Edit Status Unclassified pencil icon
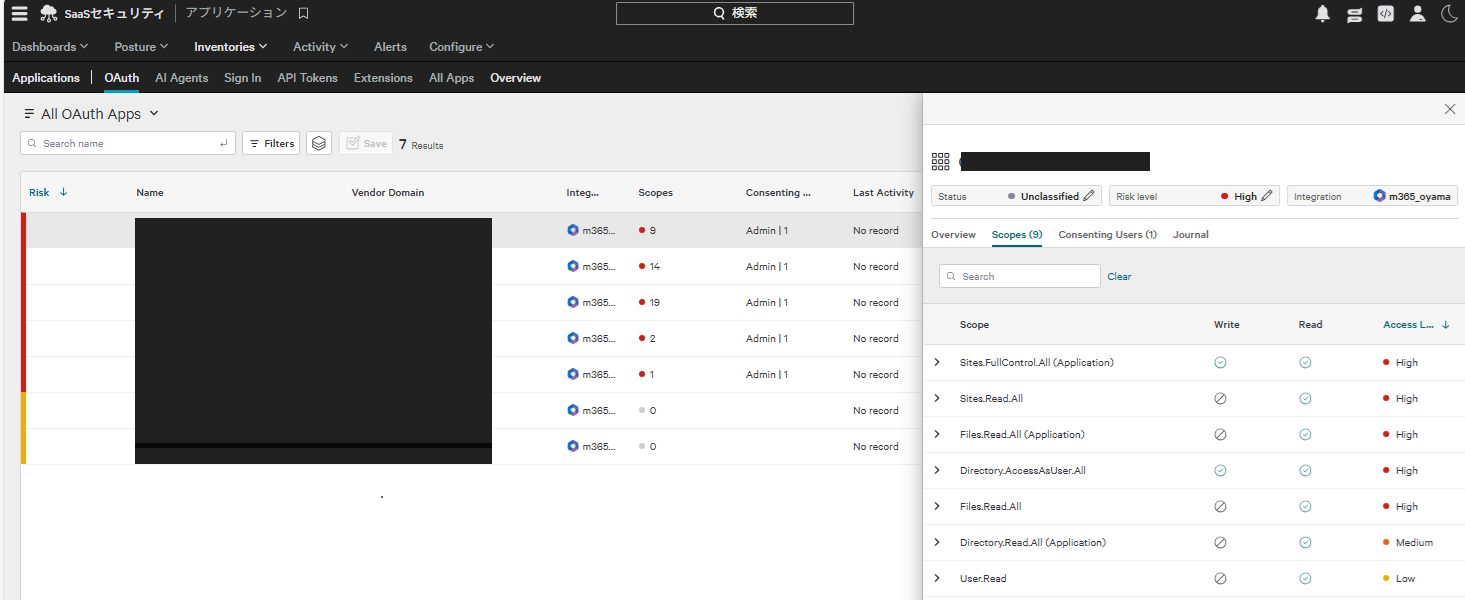Viewport: 1465px width, 600px height. coord(1089,196)
